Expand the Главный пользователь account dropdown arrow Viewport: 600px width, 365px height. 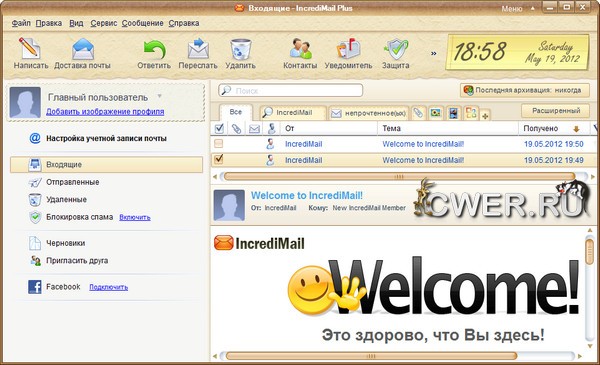tap(160, 96)
